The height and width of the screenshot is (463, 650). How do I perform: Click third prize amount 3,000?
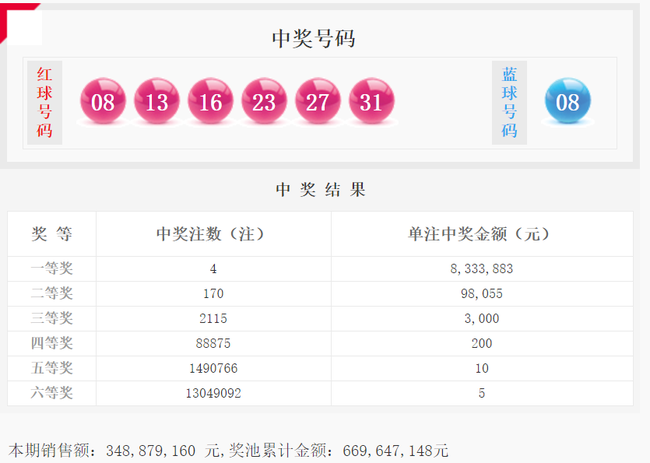(x=482, y=319)
